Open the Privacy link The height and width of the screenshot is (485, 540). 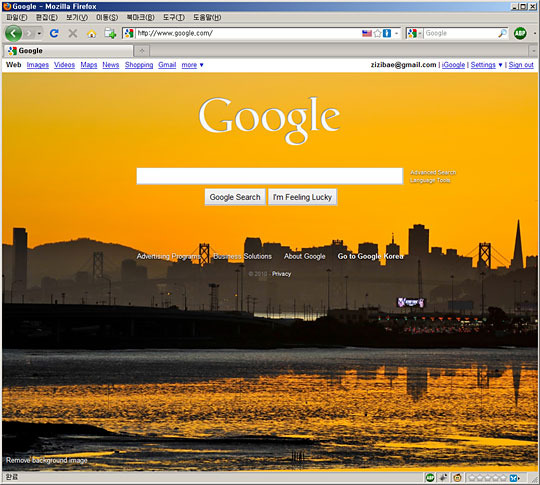pos(281,274)
